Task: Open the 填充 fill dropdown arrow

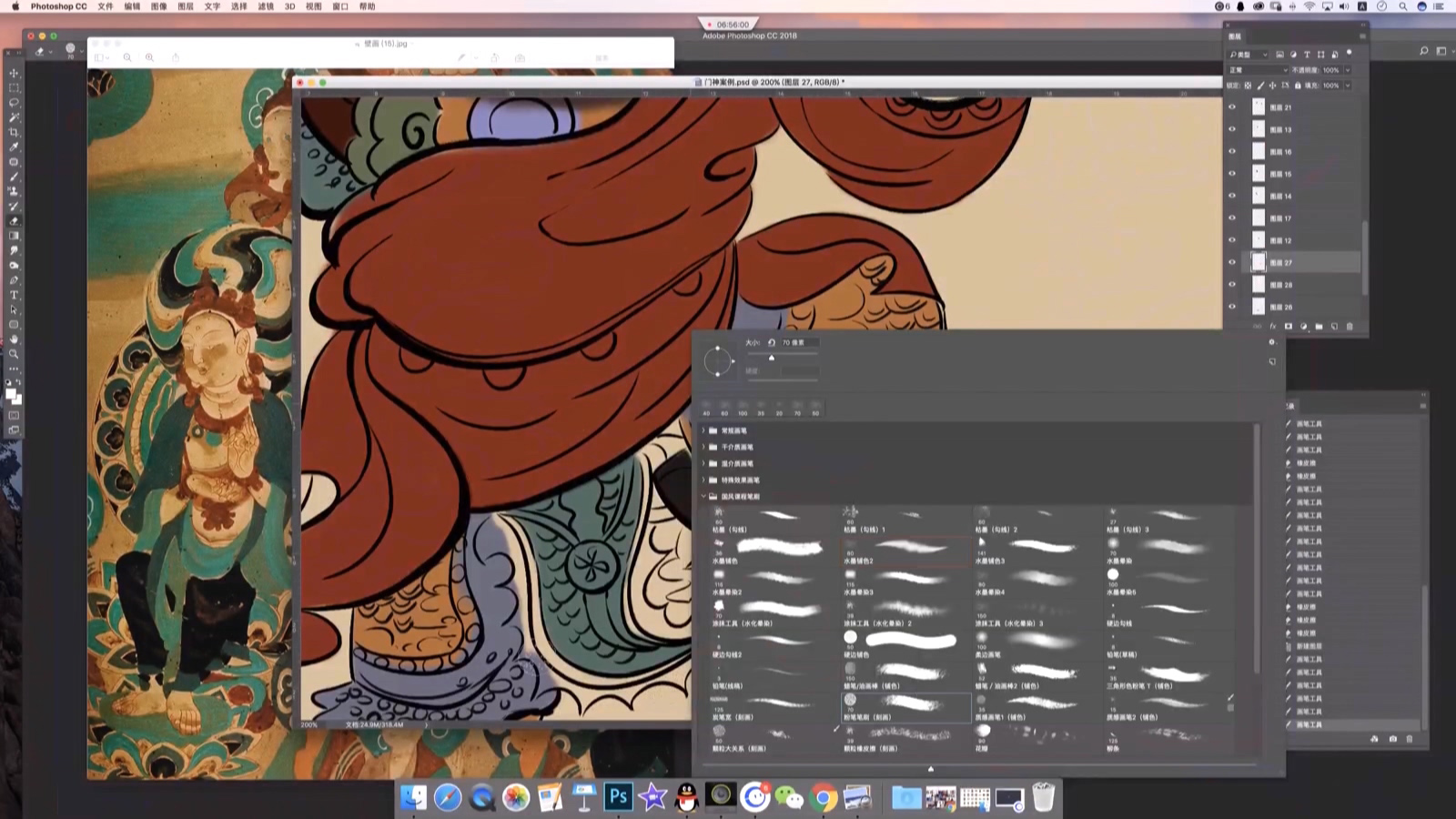Action: click(1348, 86)
